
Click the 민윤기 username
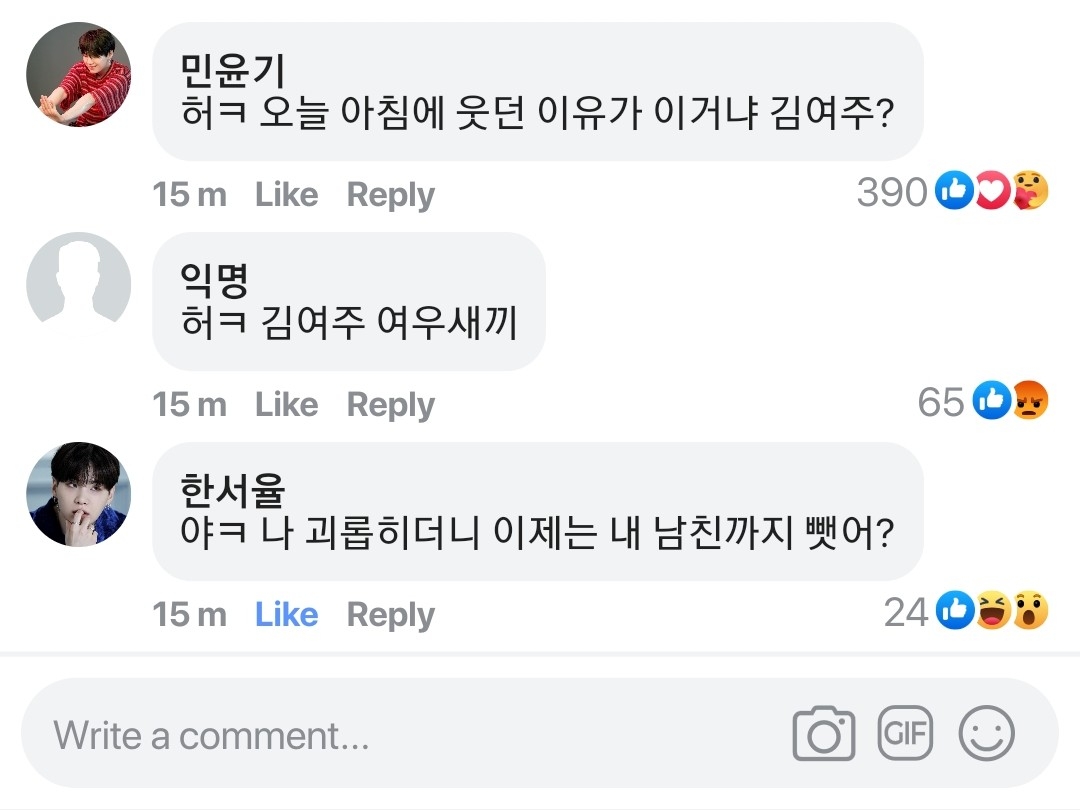[x=232, y=70]
